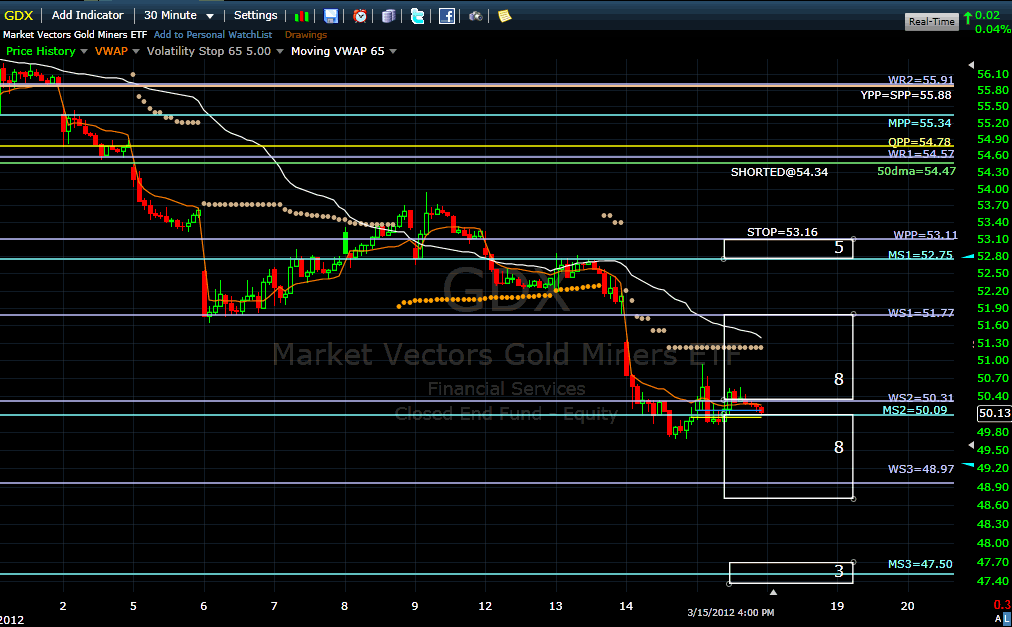Image resolution: width=1012 pixels, height=627 pixels.
Task: Select the SHORTED@54.34 annotation
Action: 779,172
